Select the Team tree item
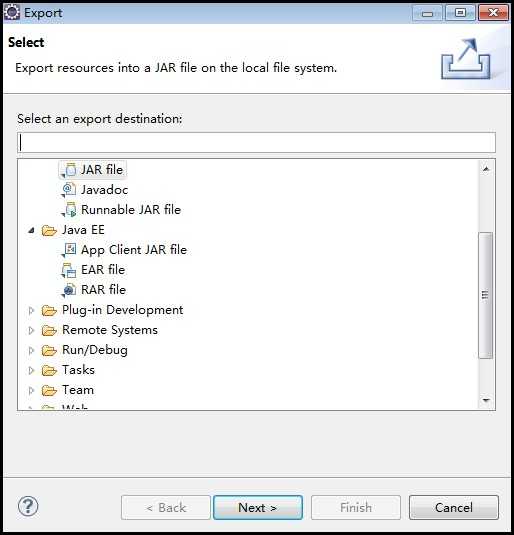Image resolution: width=514 pixels, height=535 pixels. pyautogui.click(x=78, y=390)
